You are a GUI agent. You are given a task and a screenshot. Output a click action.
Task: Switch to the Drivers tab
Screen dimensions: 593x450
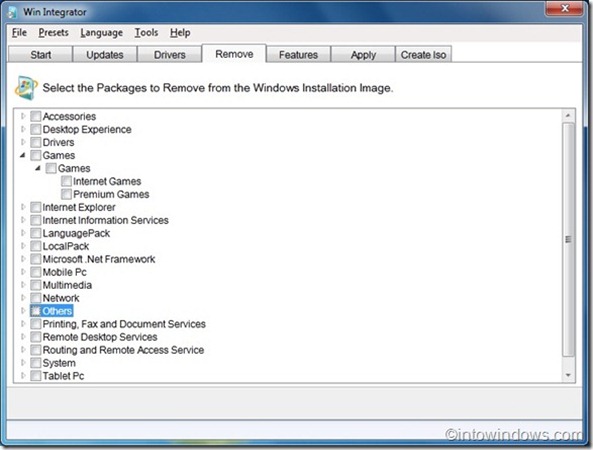tap(169, 54)
